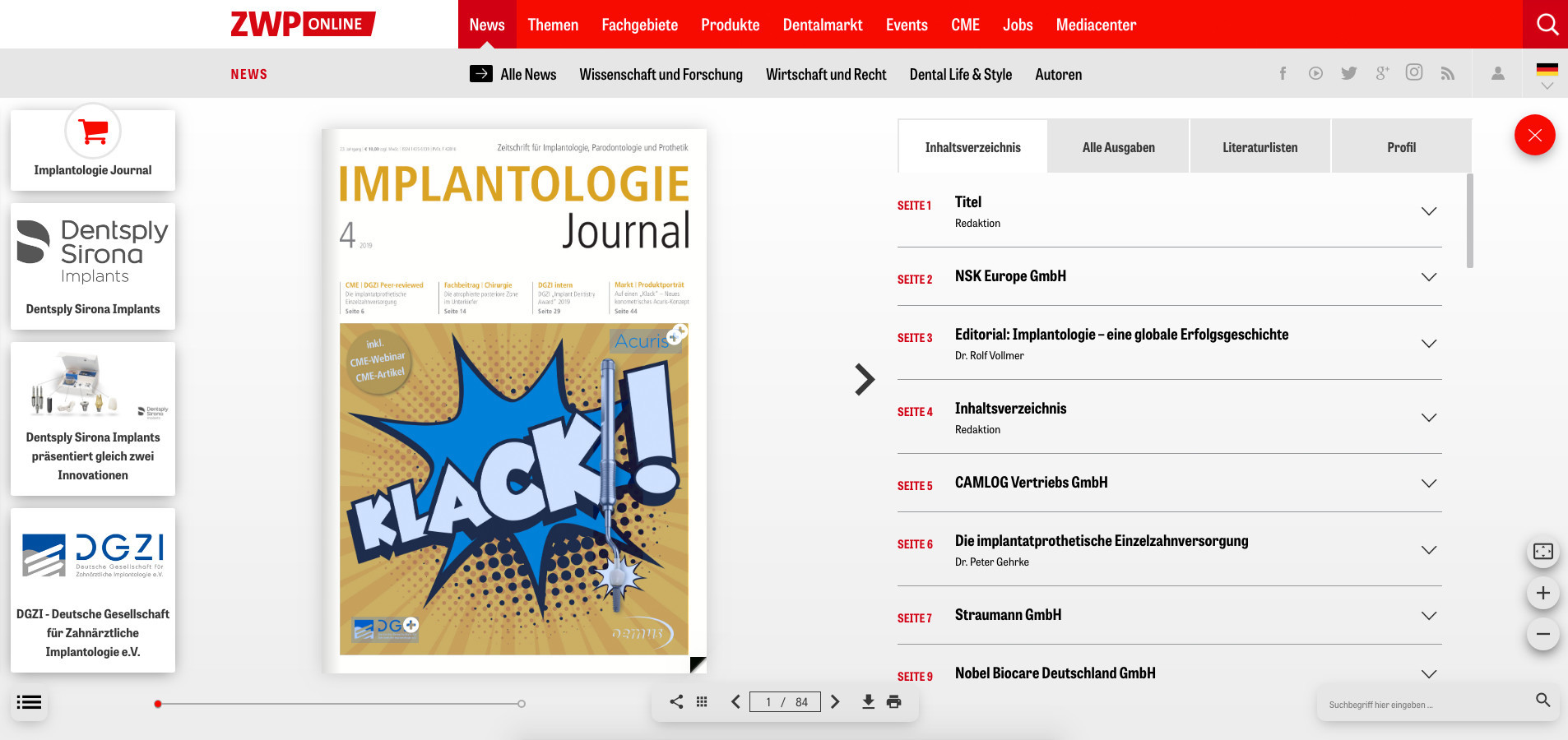Expand the CAMLOG Vertriebs GmbH entry

pyautogui.click(x=1429, y=483)
